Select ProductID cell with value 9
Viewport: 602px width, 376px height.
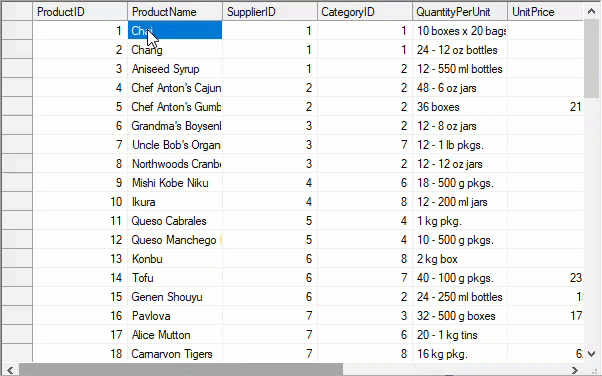pyautogui.click(x=80, y=182)
